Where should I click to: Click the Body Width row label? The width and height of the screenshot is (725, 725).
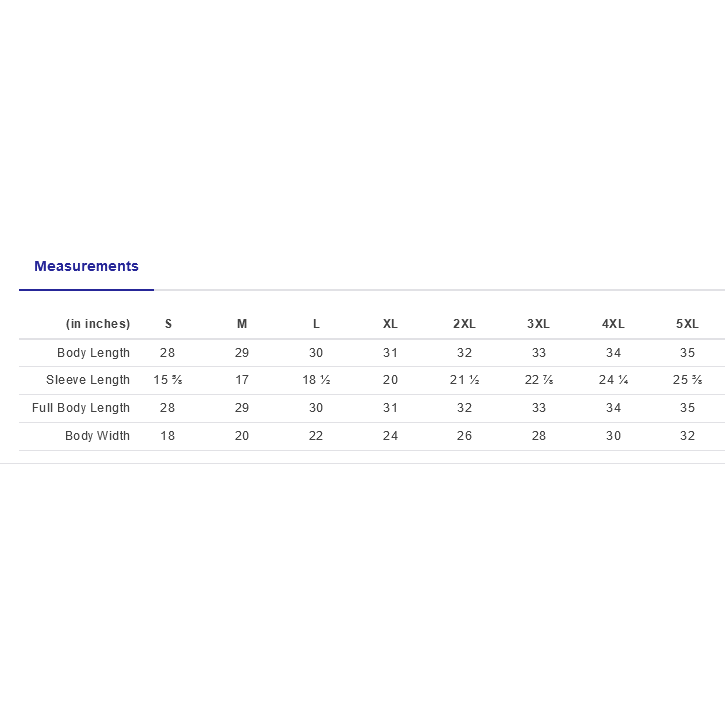pyautogui.click(x=97, y=436)
